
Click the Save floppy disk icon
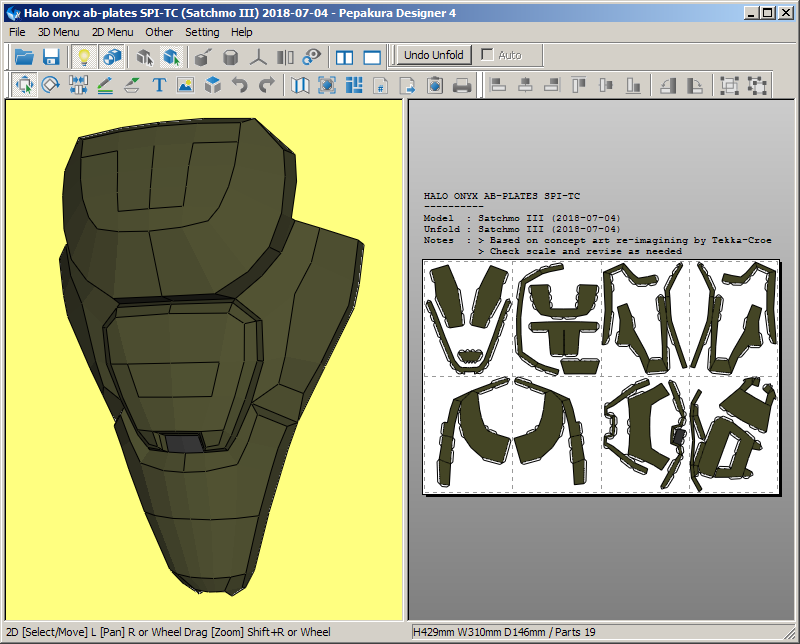click(51, 57)
